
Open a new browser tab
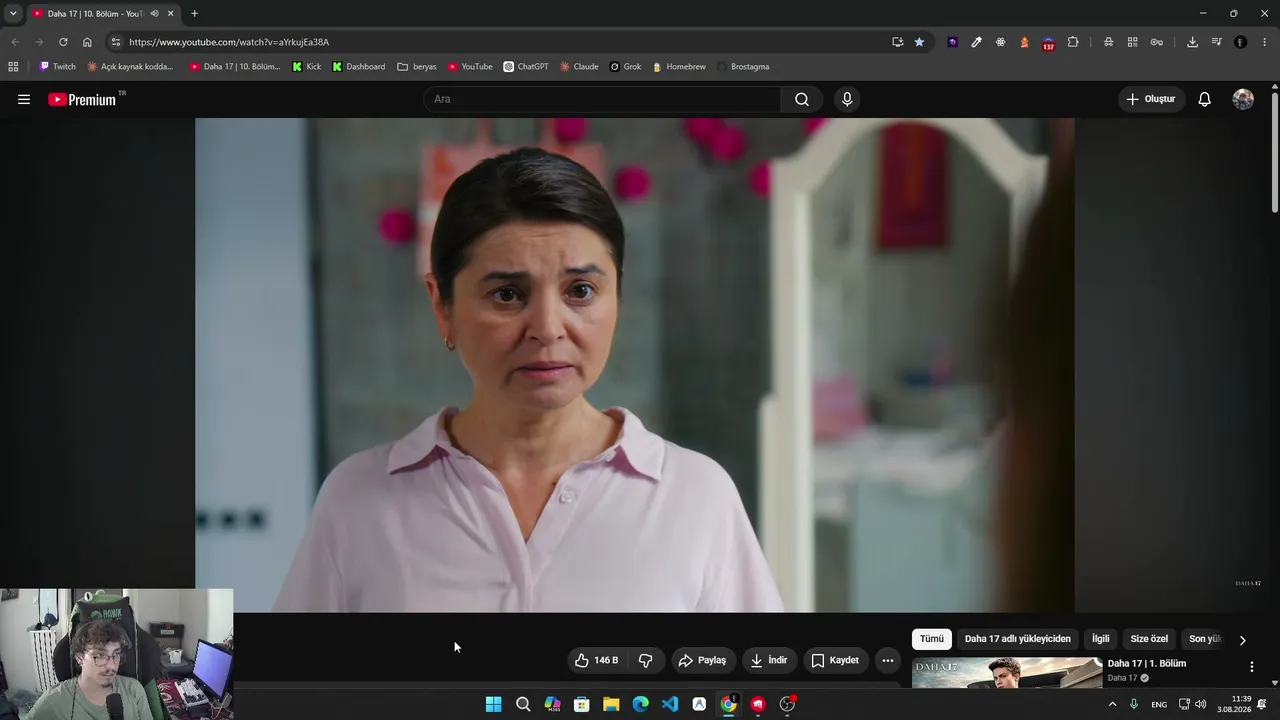(194, 13)
